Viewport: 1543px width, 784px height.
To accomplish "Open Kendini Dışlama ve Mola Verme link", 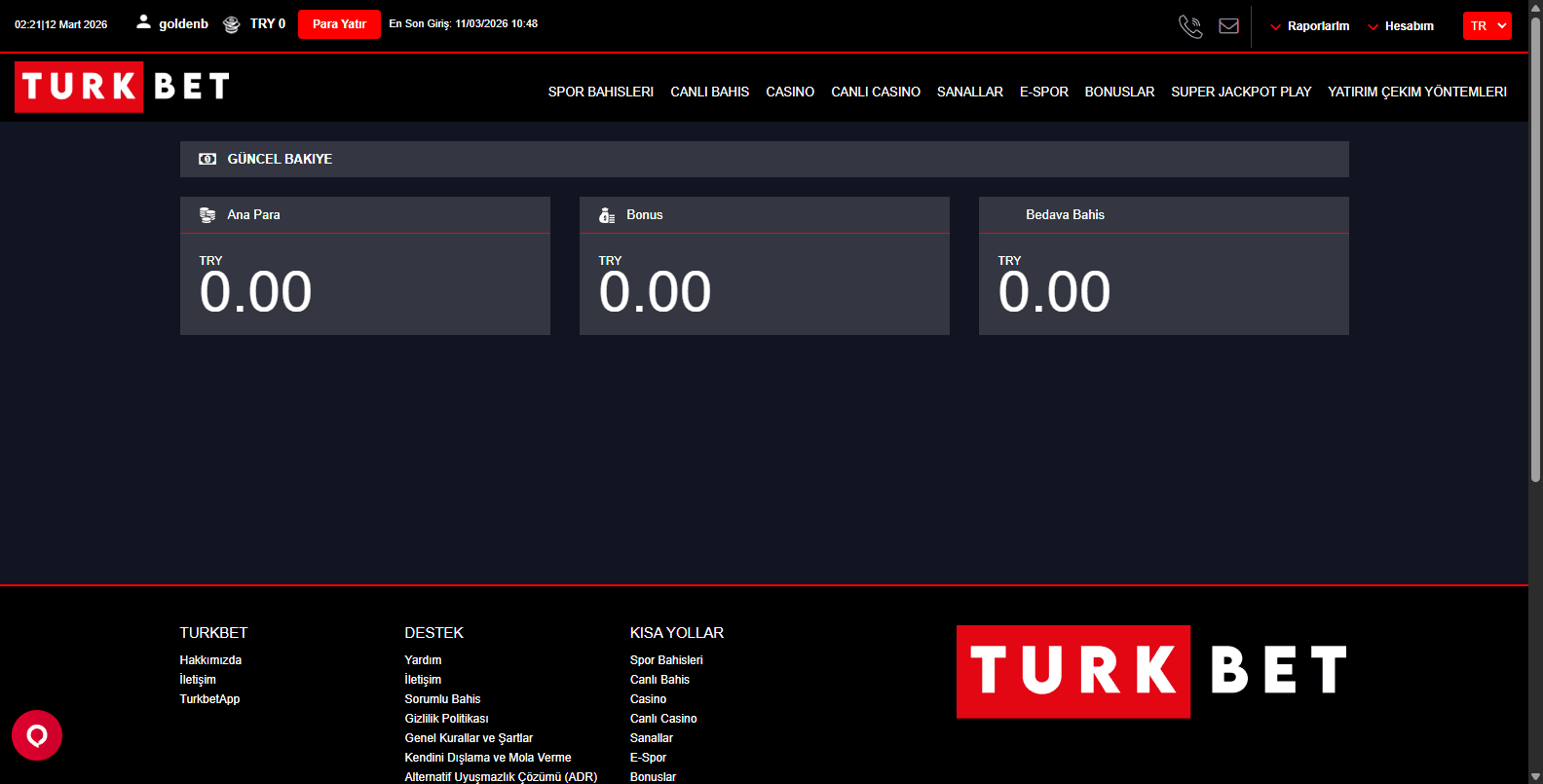I will (x=488, y=758).
